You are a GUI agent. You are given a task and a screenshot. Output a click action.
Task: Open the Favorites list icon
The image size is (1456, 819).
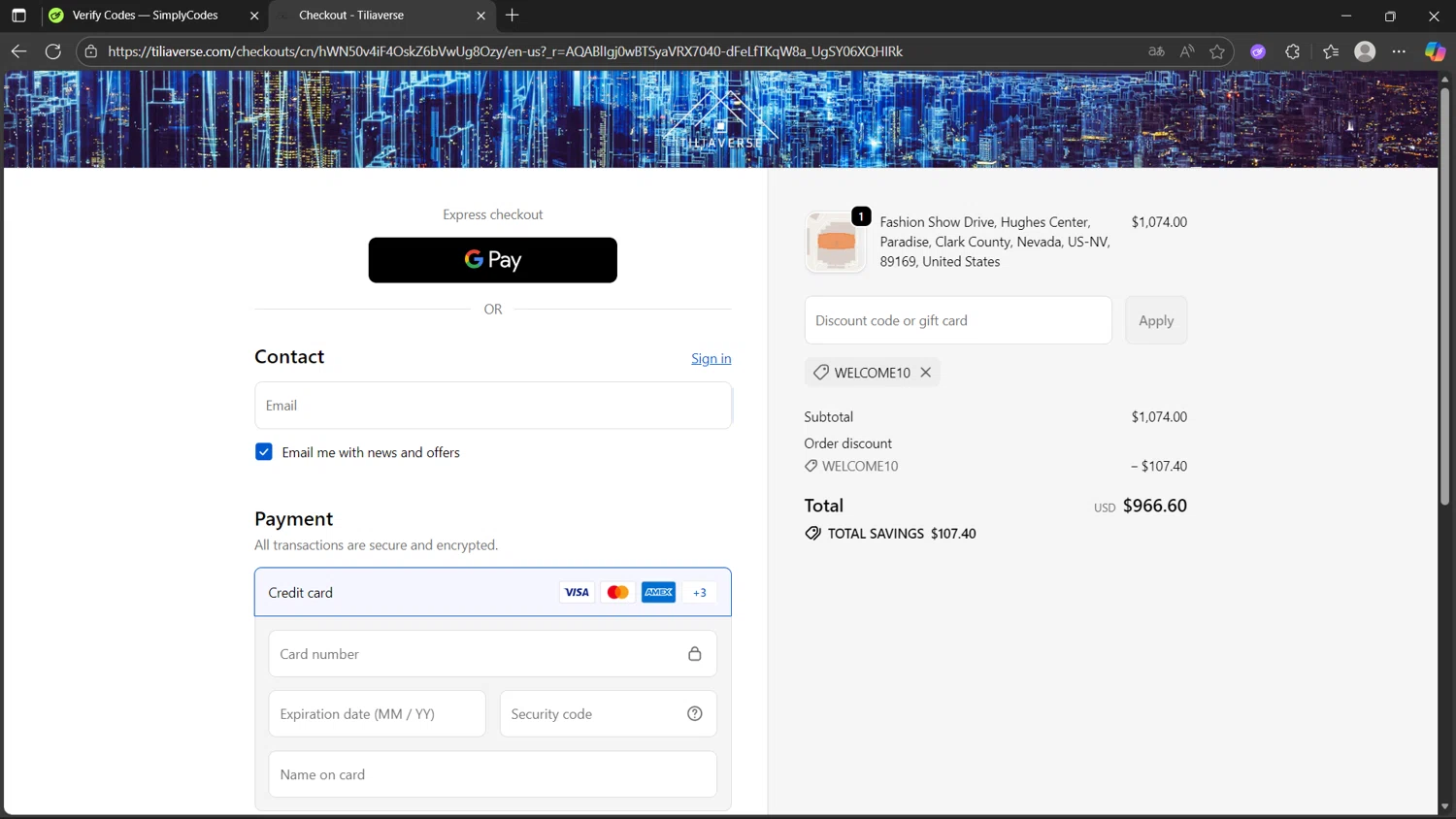[x=1331, y=51]
